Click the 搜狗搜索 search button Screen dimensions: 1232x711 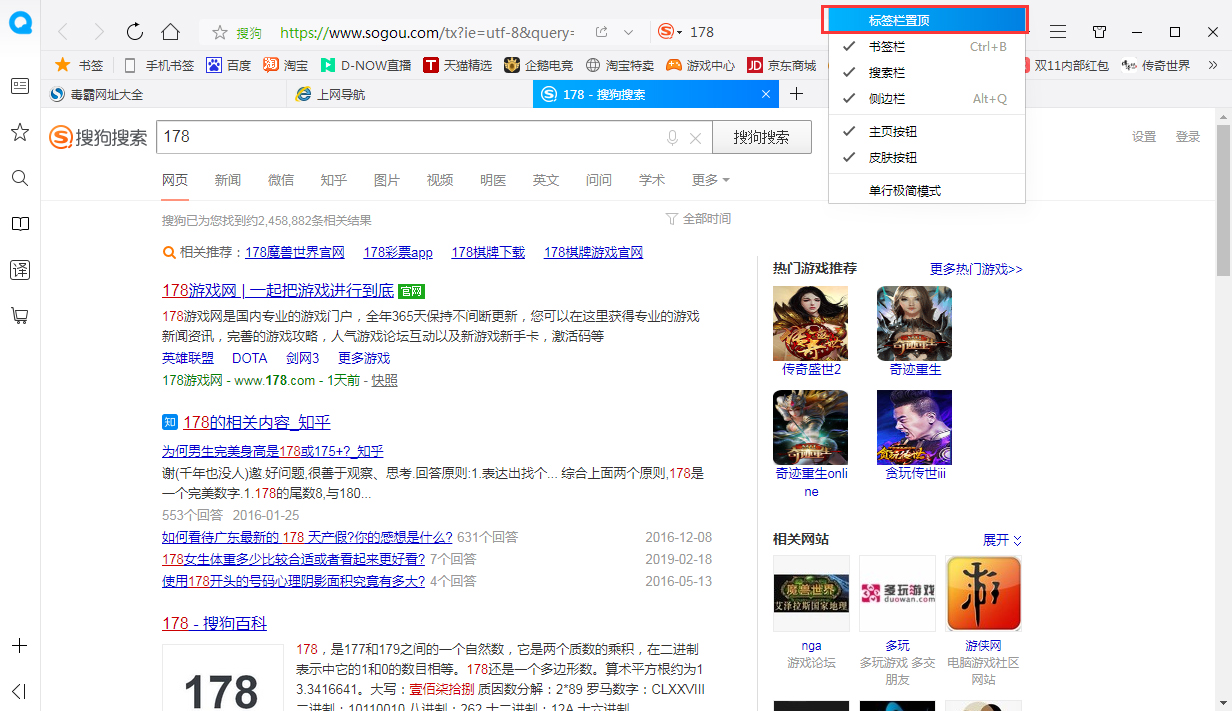click(762, 137)
